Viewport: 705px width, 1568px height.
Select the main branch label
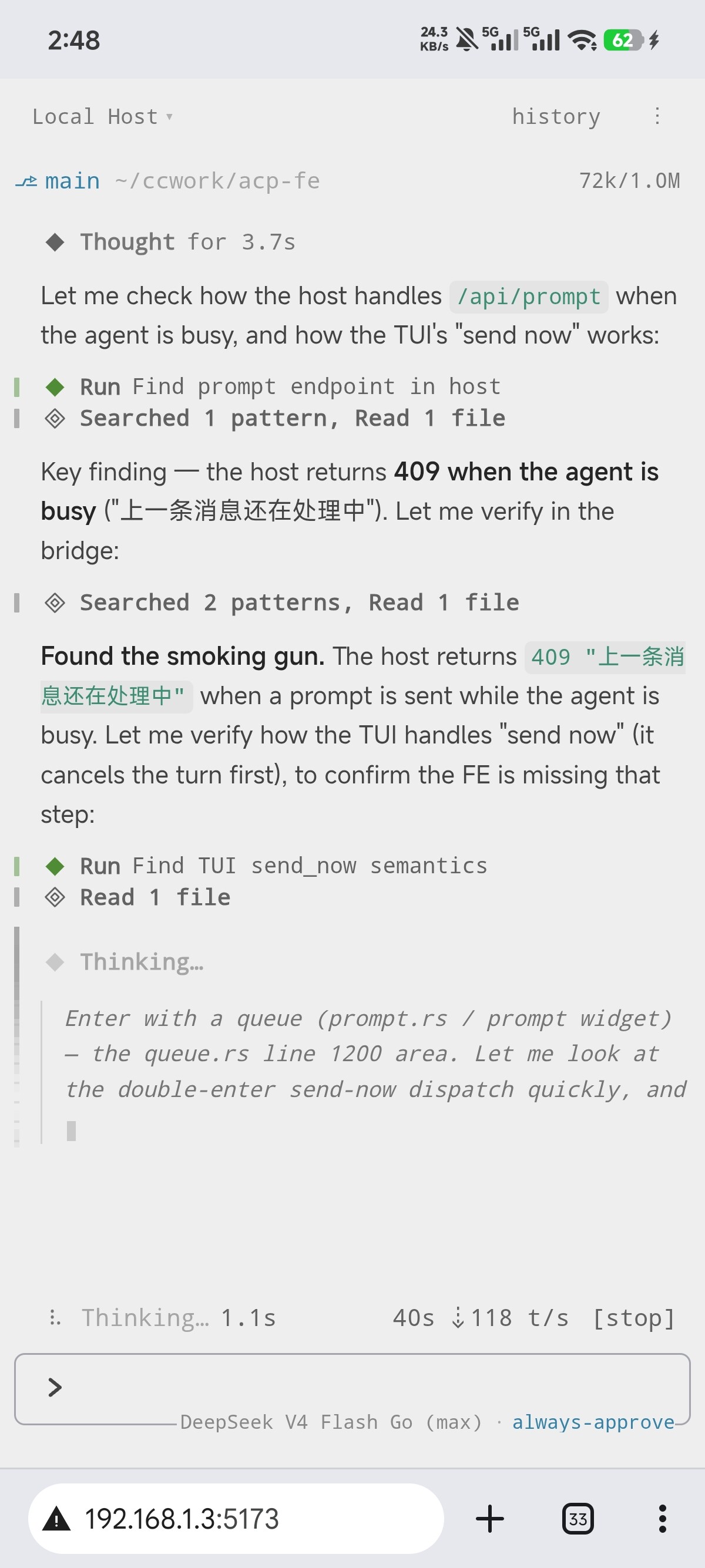[72, 181]
